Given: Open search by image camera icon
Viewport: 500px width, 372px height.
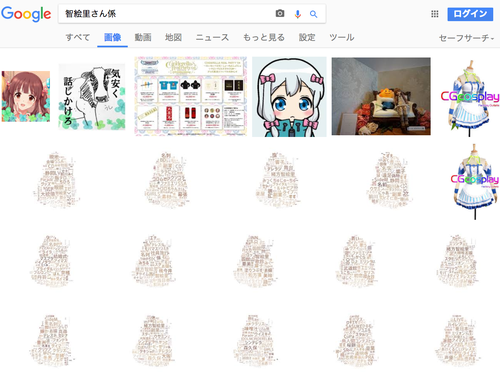Looking at the screenshot, I should tap(280, 14).
